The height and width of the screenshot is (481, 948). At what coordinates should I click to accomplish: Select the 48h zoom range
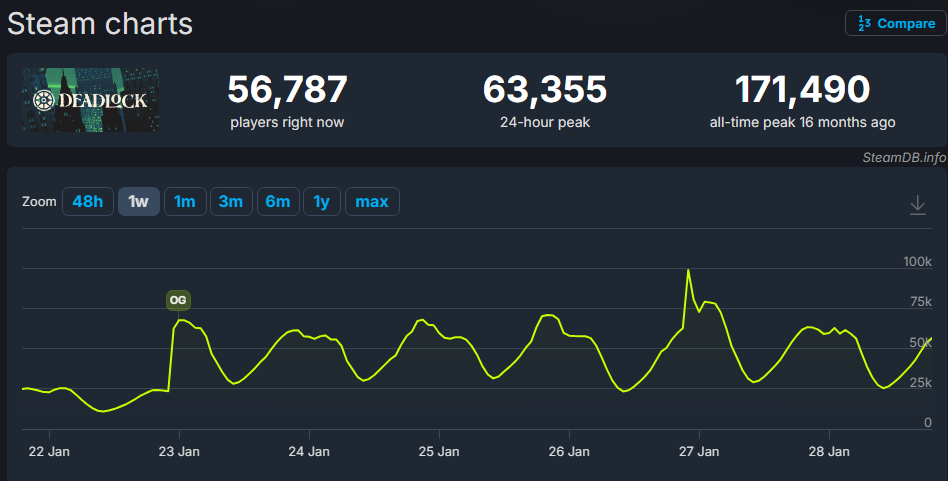click(x=88, y=201)
